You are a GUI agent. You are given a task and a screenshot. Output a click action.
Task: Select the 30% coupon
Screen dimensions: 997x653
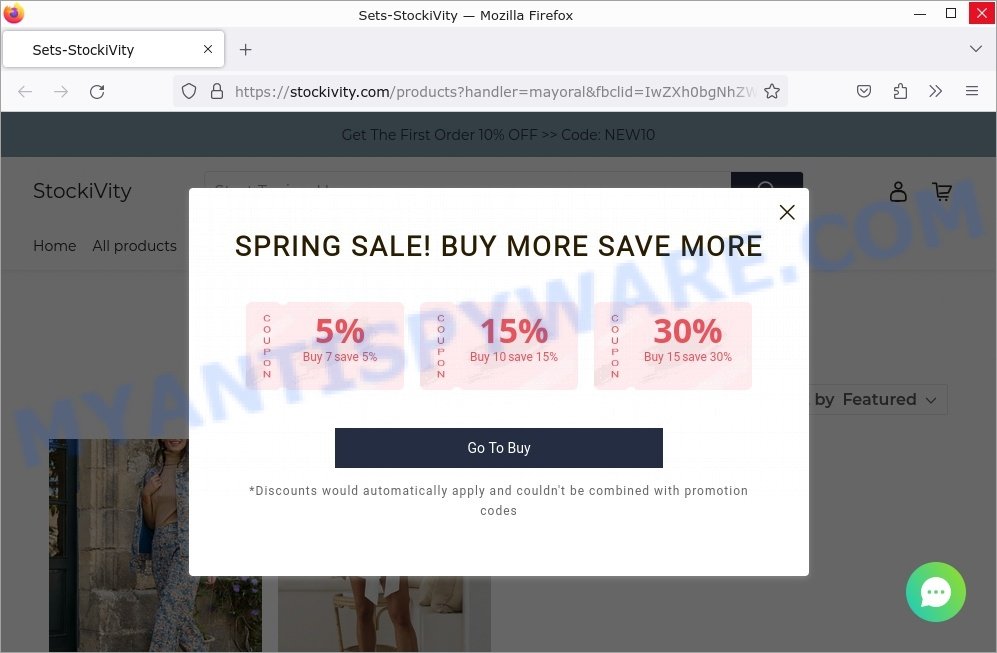tap(673, 345)
